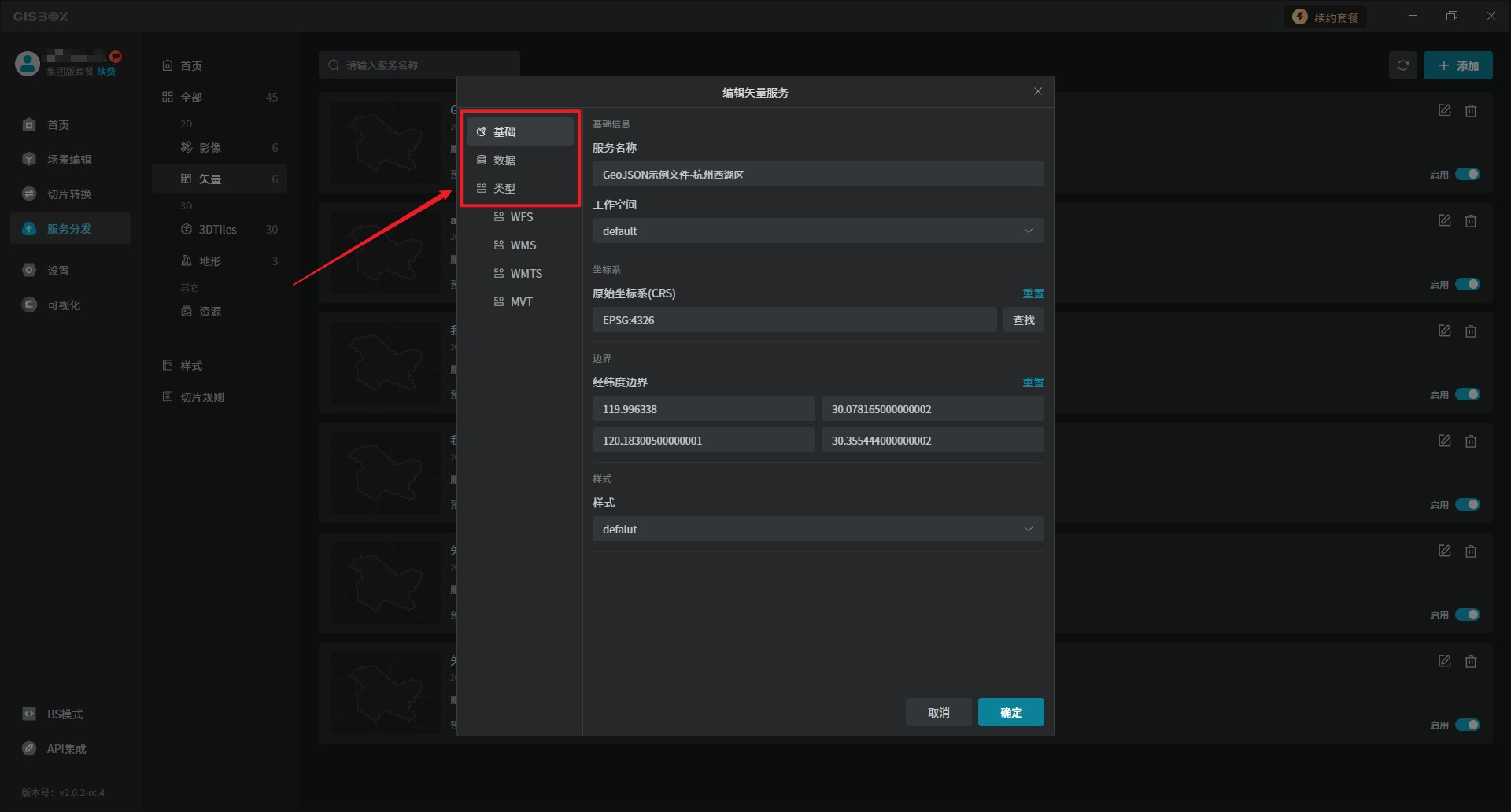Expand the 样式 defalut dropdown
This screenshot has width=1511, height=812.
(818, 530)
